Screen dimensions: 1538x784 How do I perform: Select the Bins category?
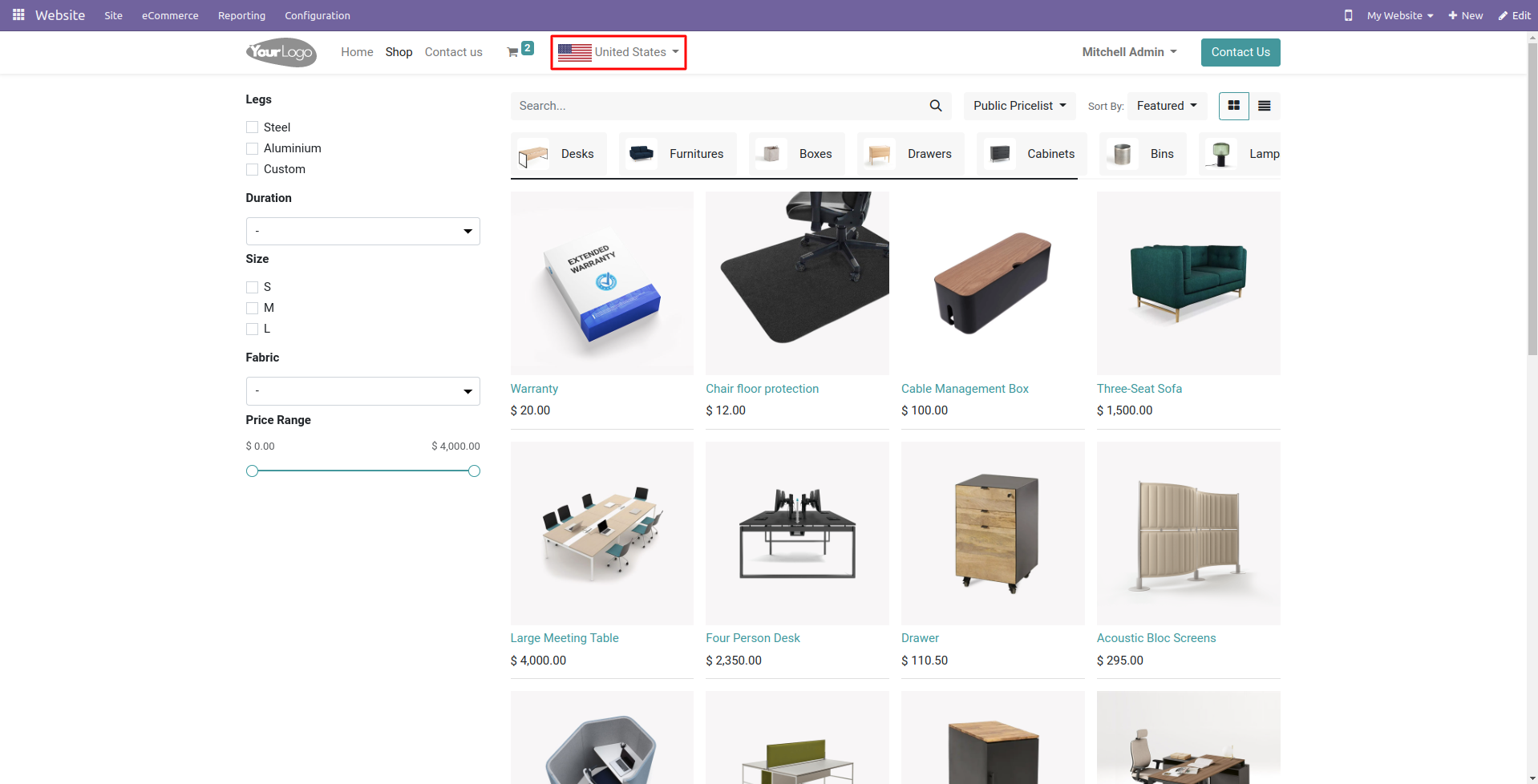[1143, 154]
